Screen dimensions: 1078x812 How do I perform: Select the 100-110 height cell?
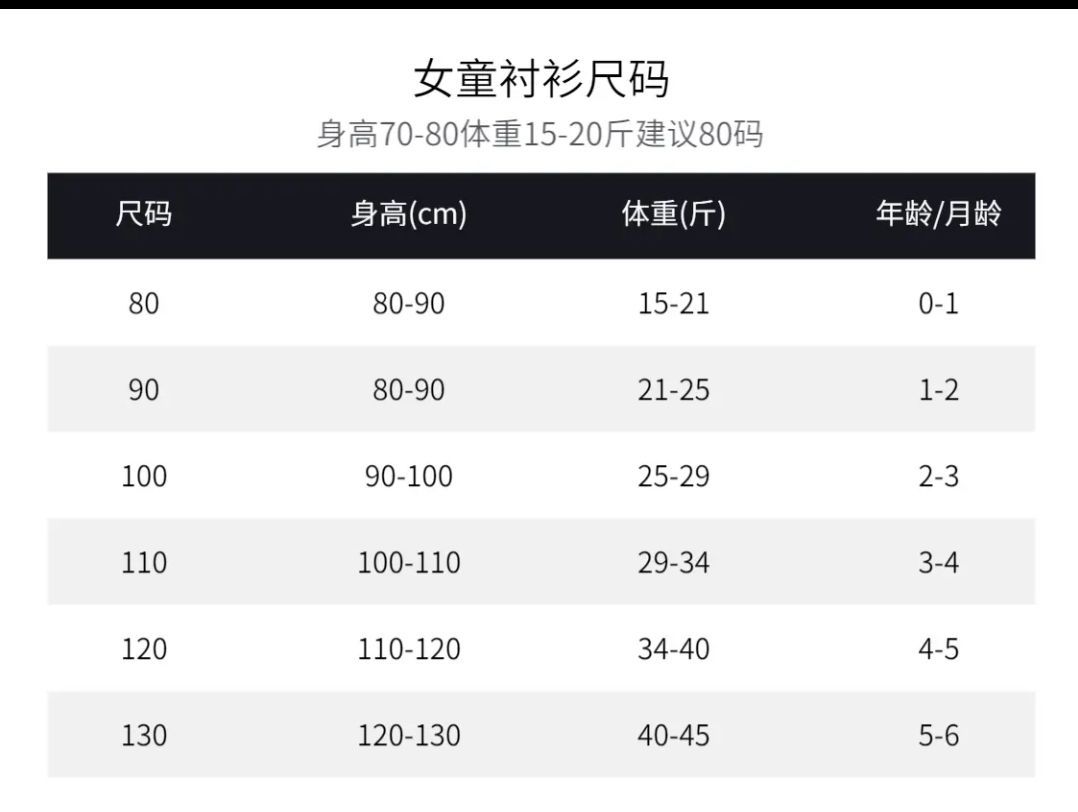pos(409,563)
